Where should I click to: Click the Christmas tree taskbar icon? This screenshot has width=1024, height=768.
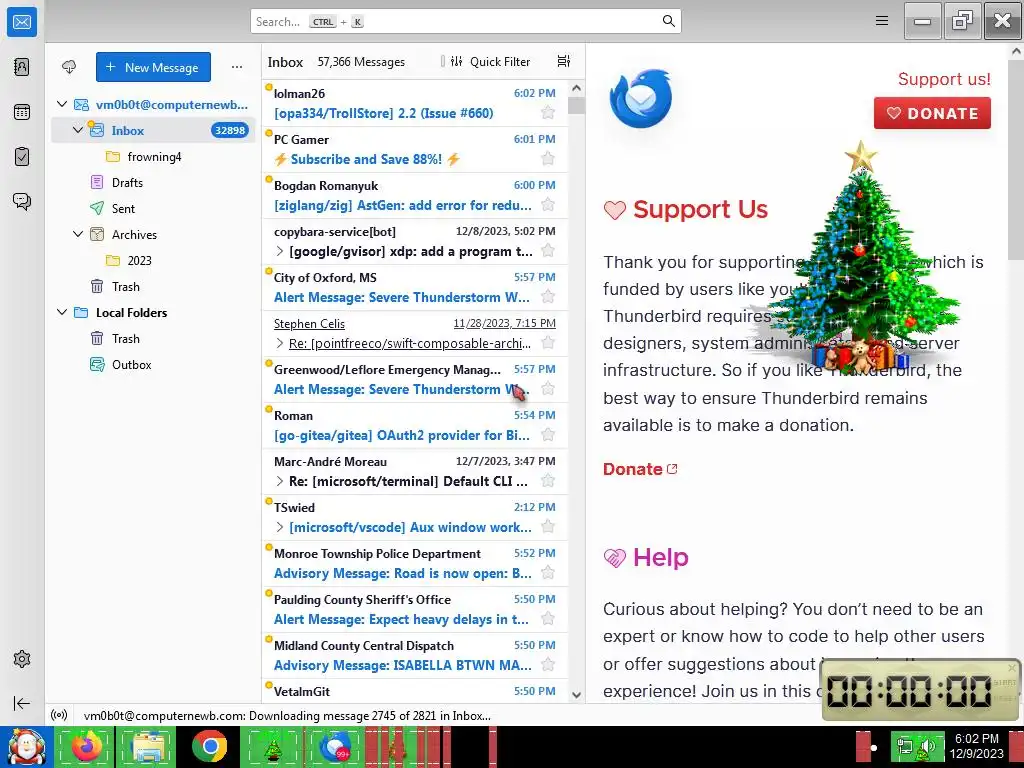pos(272,746)
